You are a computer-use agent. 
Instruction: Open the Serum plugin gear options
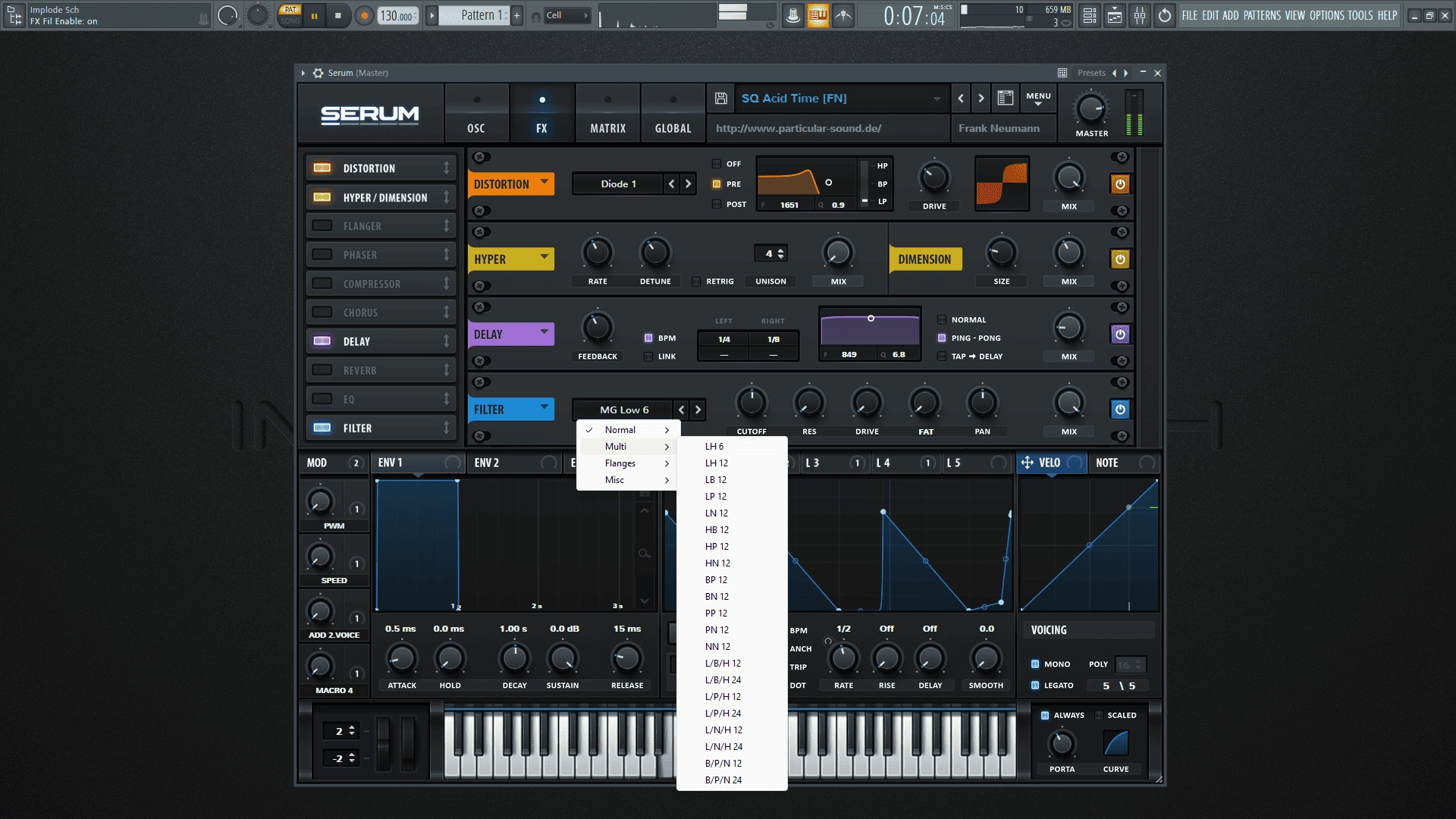(318, 73)
